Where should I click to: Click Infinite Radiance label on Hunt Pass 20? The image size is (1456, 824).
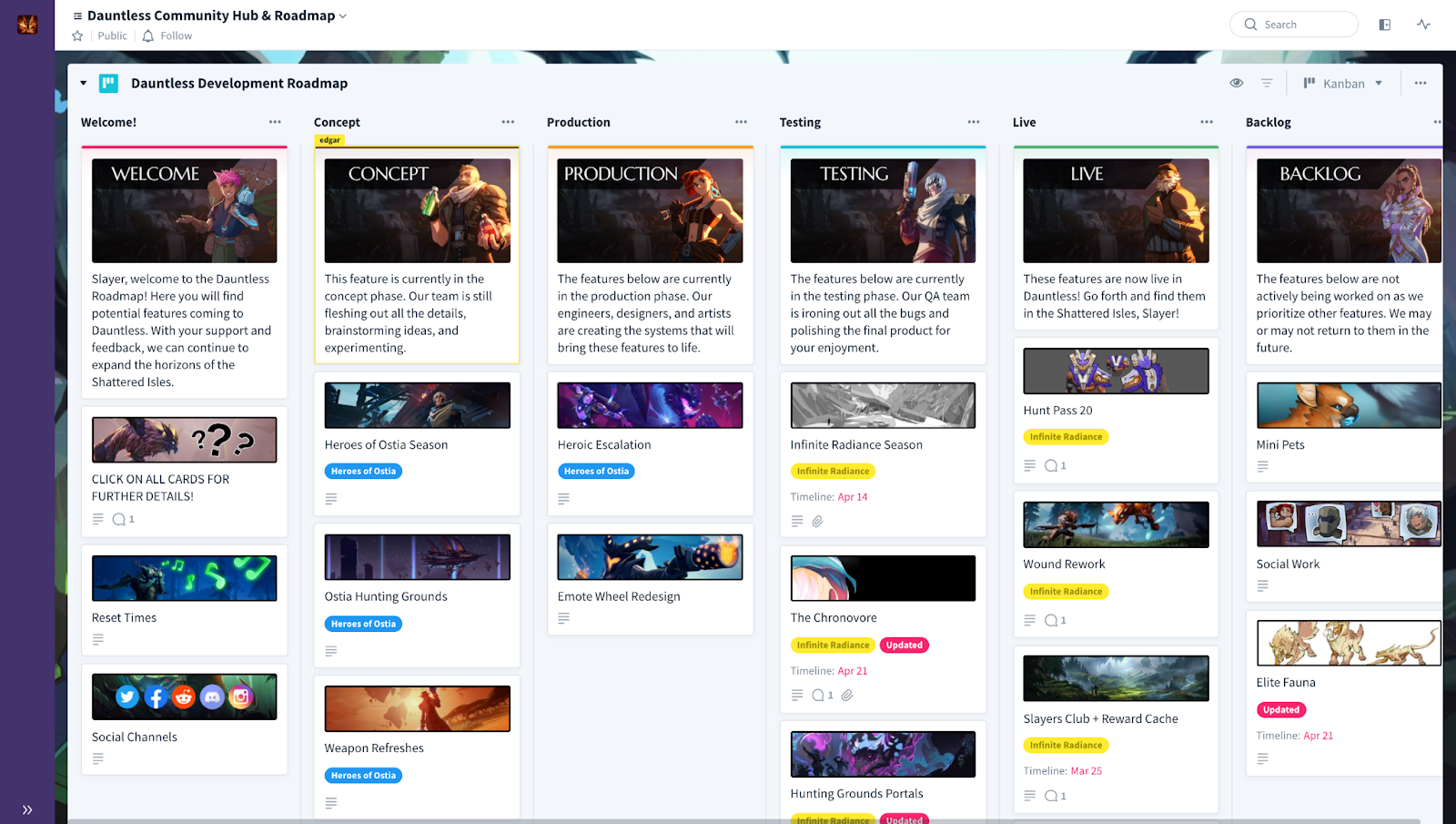1066,437
